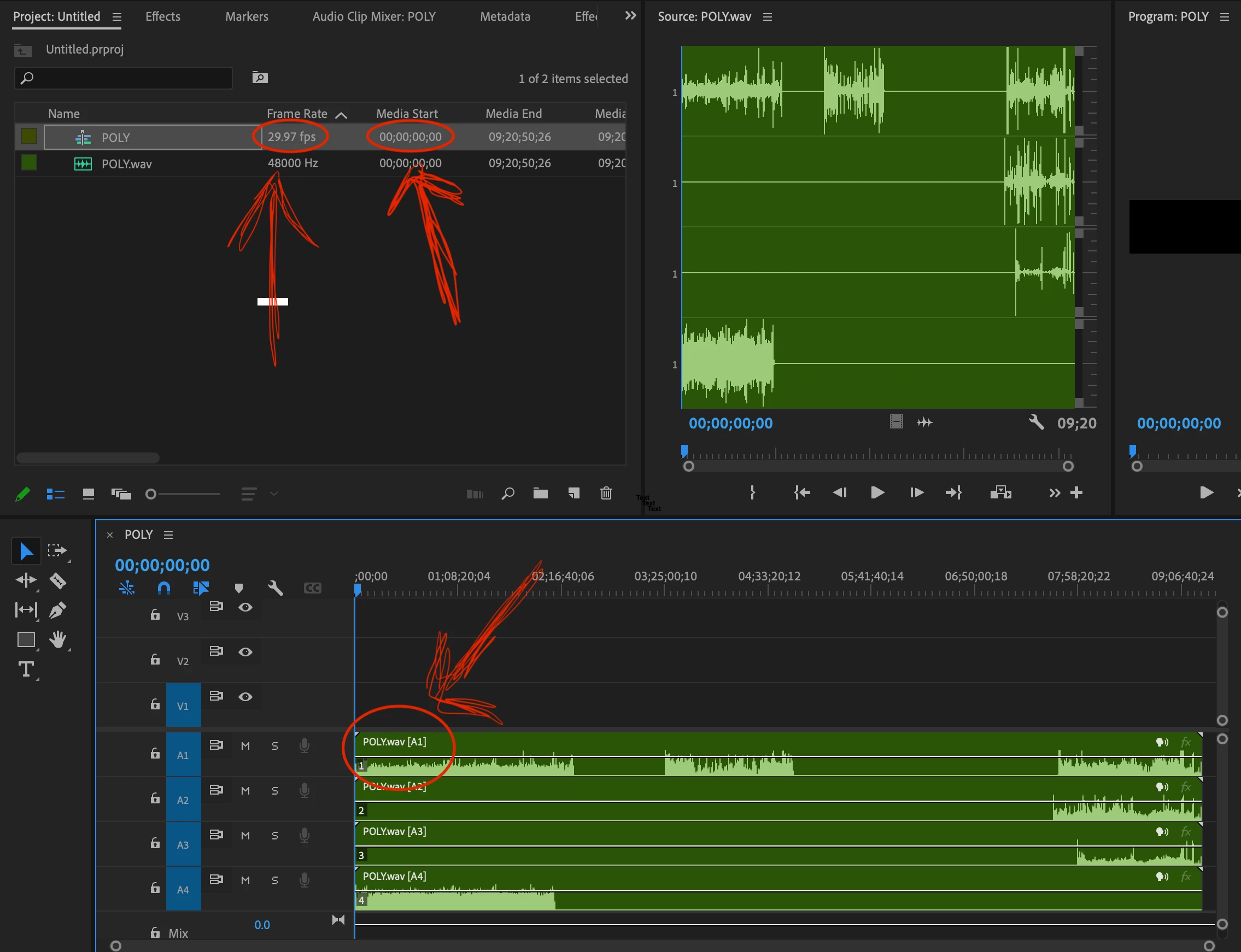Toggle lock on the A4 track
1241x952 pixels.
pyautogui.click(x=155, y=888)
